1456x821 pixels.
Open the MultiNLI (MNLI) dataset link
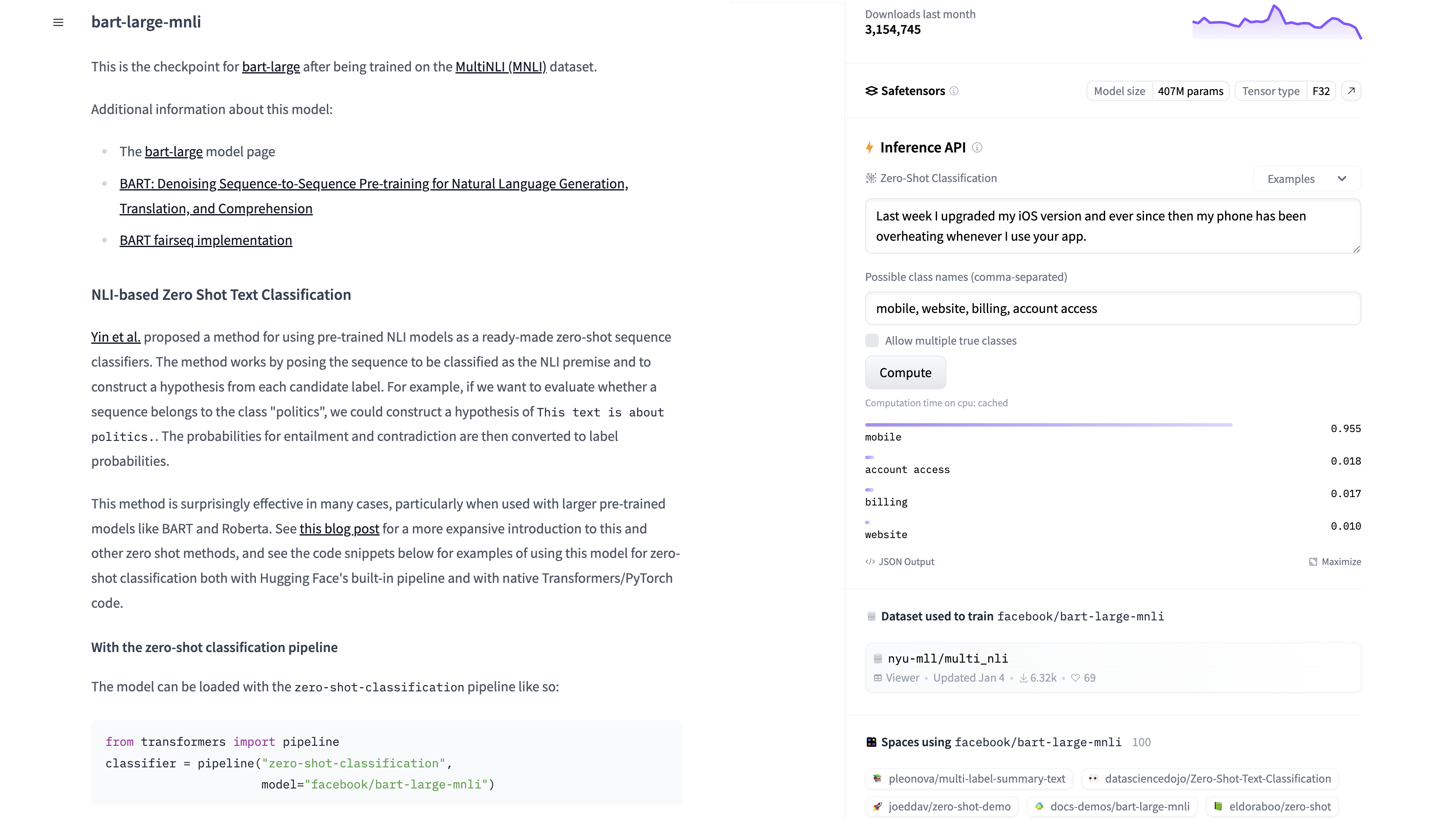coord(500,67)
